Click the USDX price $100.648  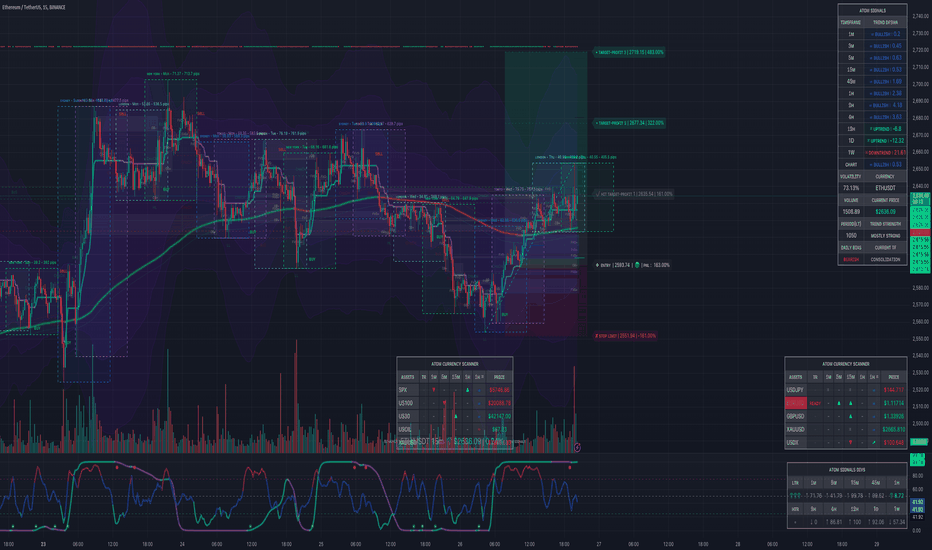pos(893,442)
